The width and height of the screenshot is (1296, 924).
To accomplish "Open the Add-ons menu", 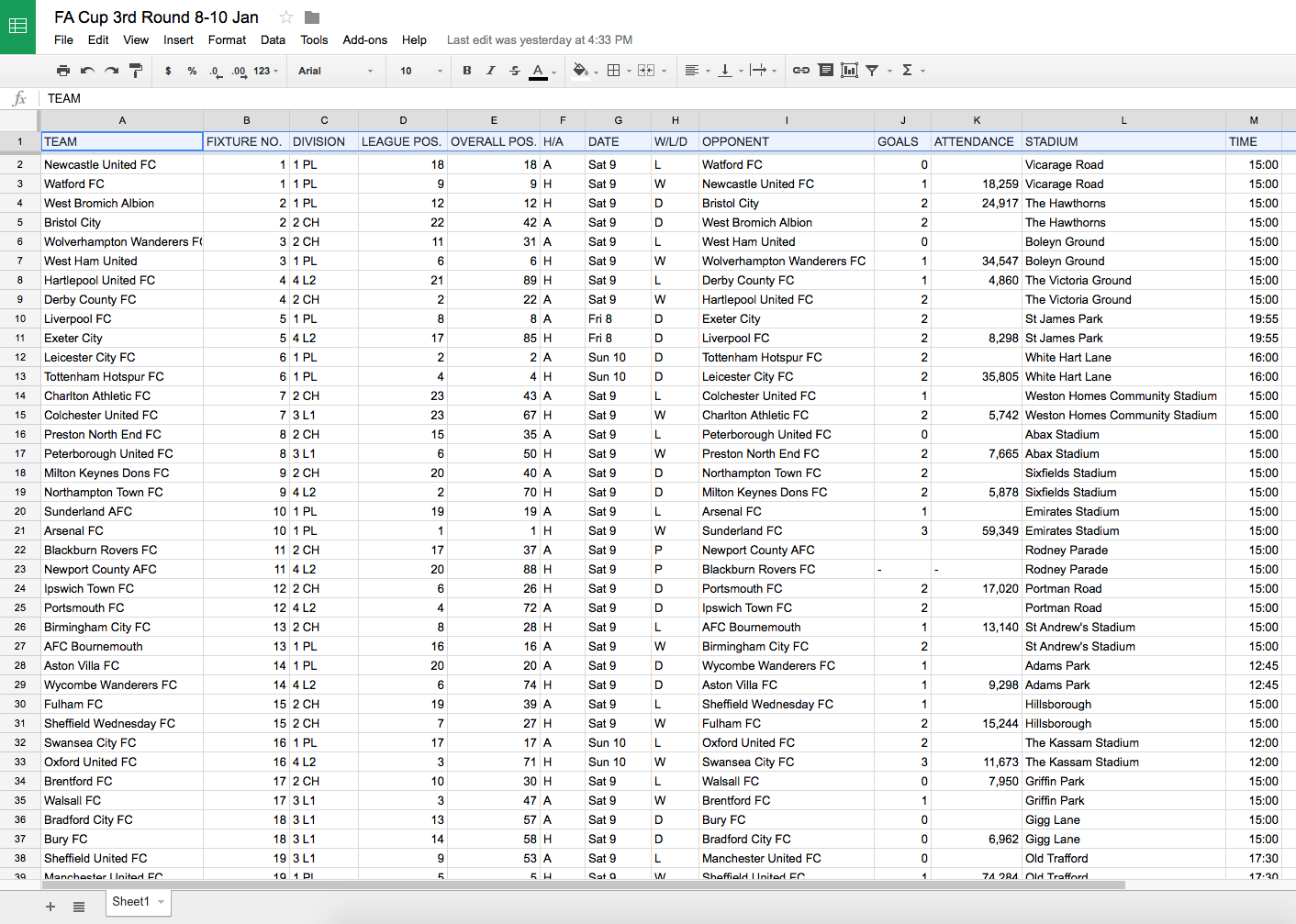I will [365, 39].
